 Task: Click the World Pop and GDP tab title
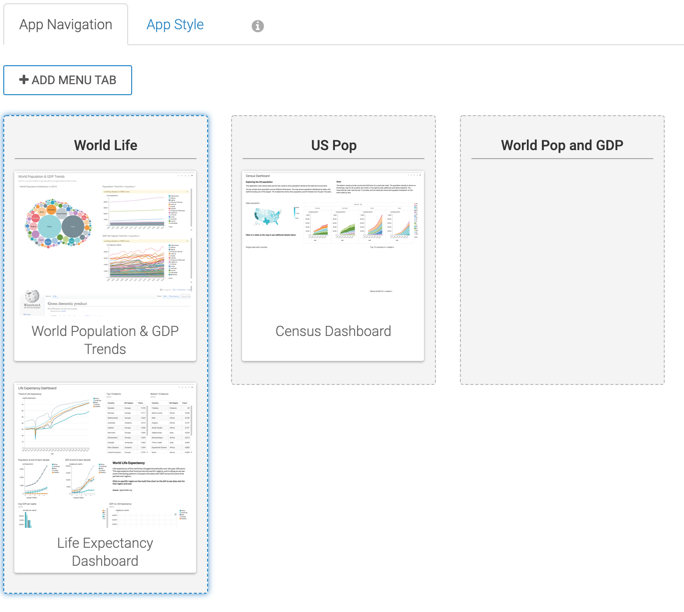pos(562,145)
